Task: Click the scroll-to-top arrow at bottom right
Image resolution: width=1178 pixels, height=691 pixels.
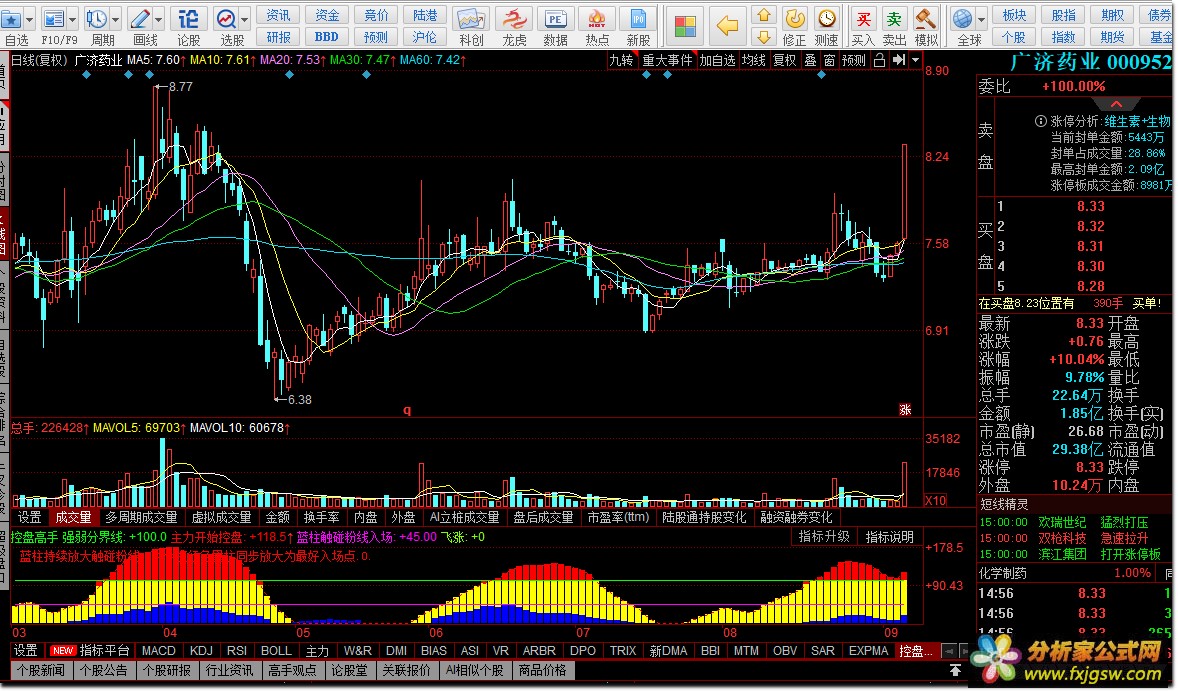Action: click(x=956, y=670)
